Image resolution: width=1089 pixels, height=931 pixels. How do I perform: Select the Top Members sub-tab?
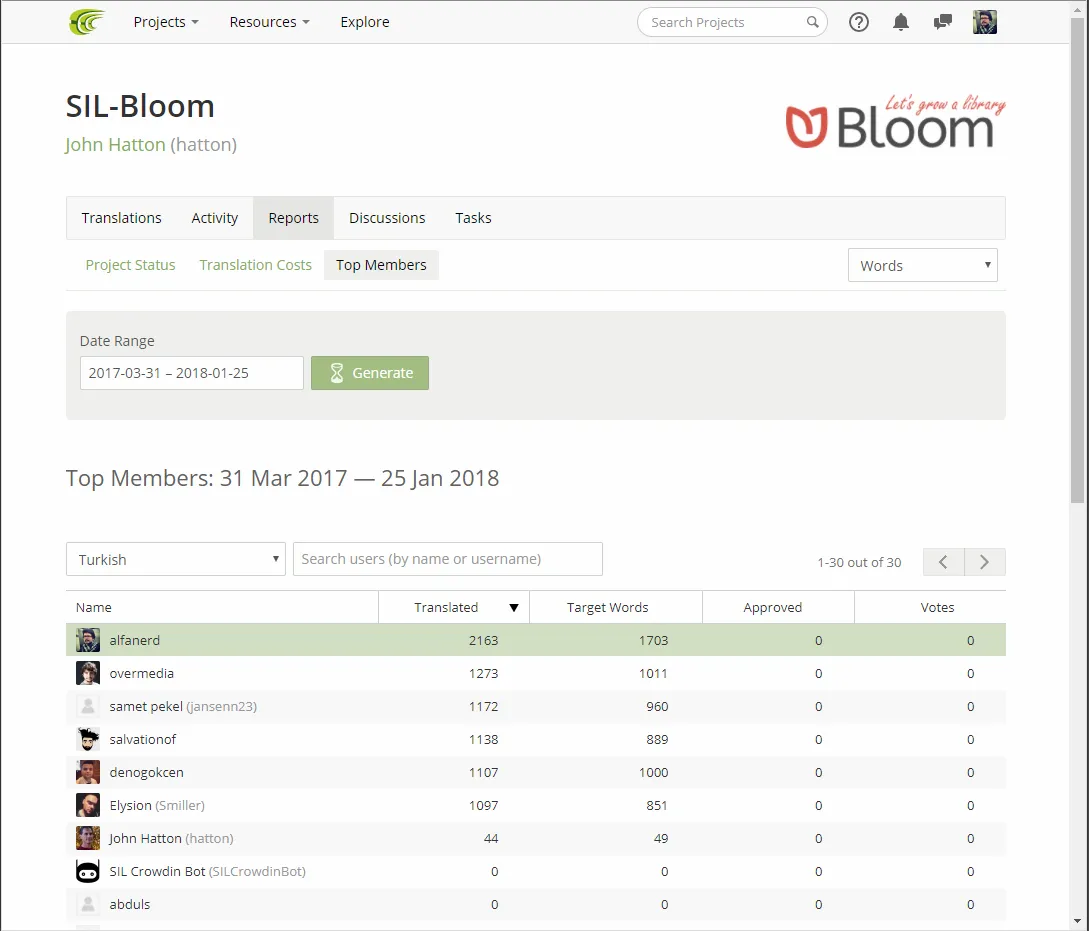pos(381,265)
